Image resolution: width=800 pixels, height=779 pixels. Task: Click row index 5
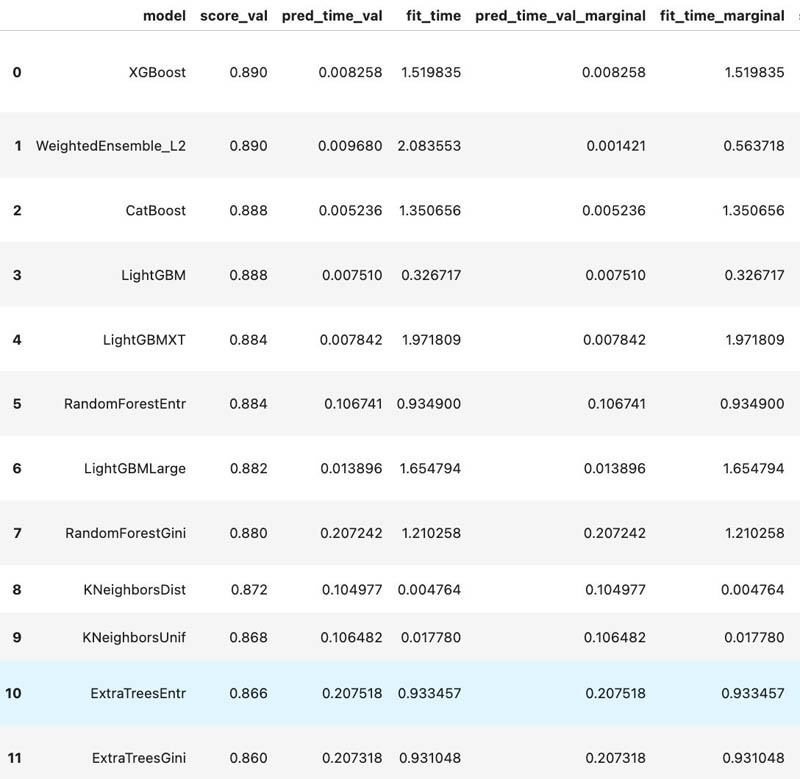[x=17, y=404]
